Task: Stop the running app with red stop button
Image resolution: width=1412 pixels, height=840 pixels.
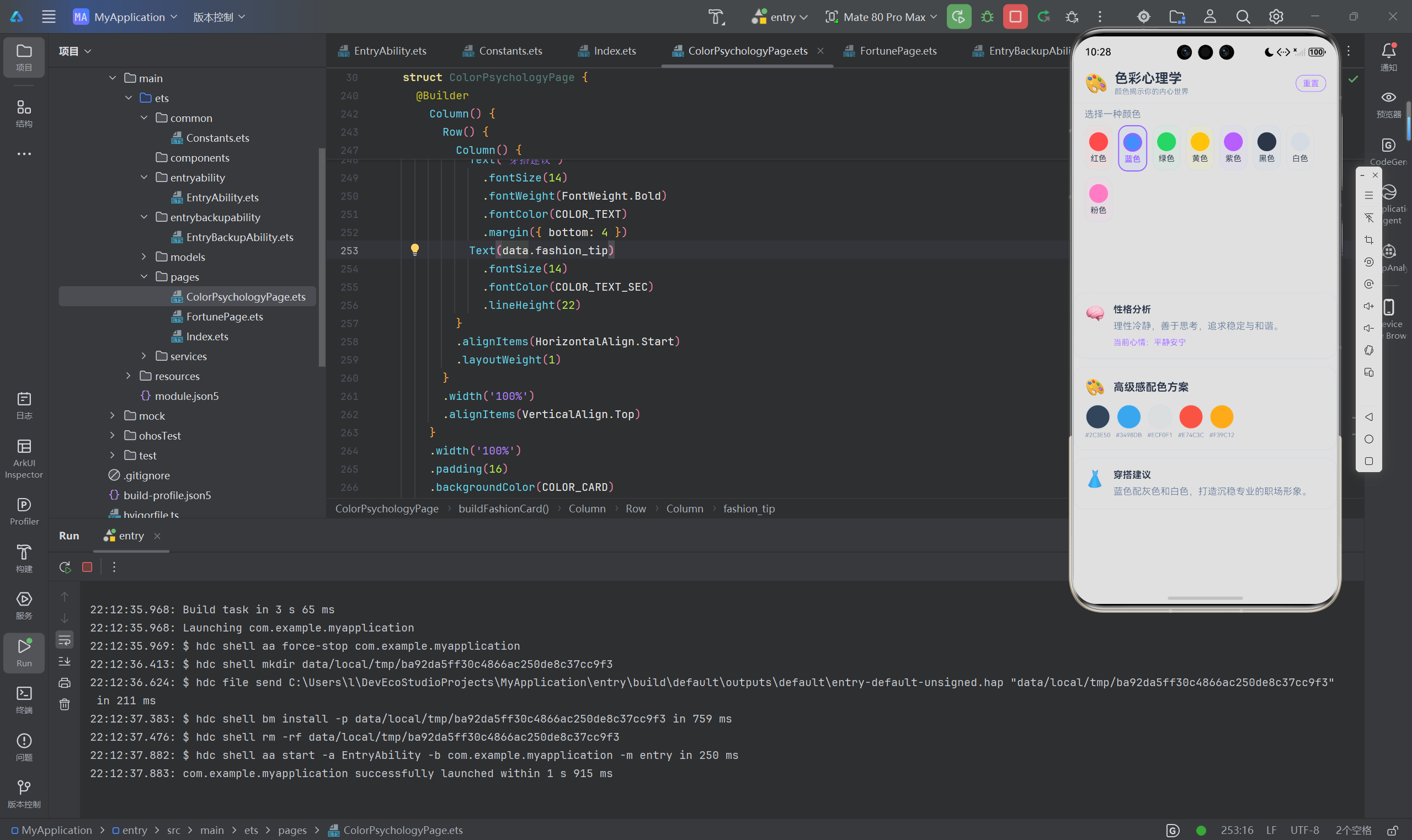Action: 1015,17
